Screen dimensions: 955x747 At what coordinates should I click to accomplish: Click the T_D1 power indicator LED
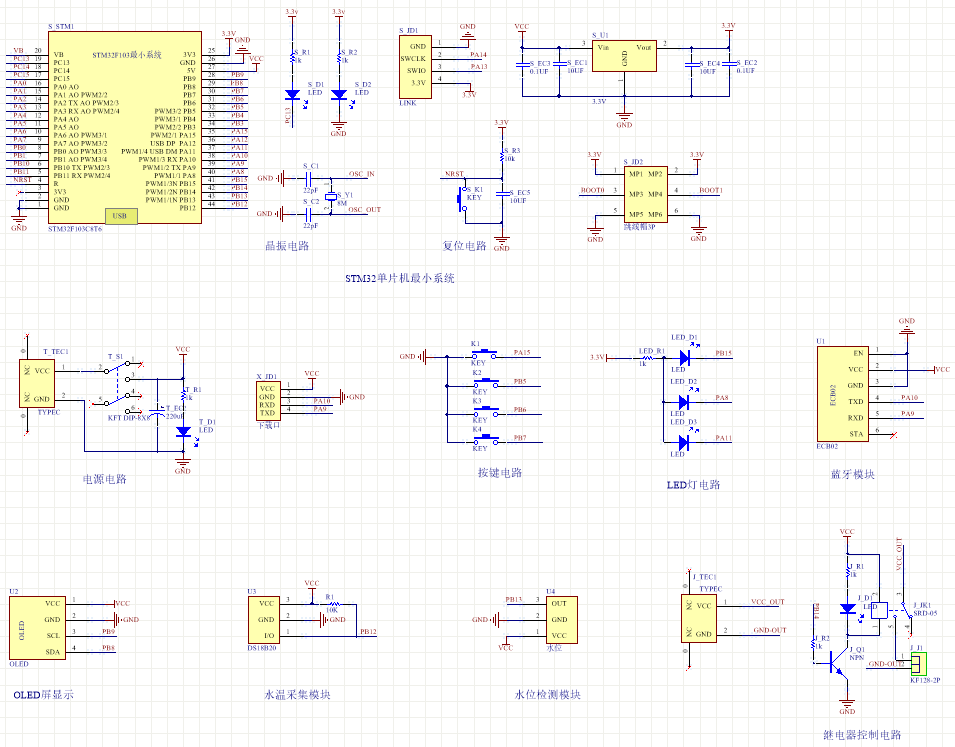point(183,431)
